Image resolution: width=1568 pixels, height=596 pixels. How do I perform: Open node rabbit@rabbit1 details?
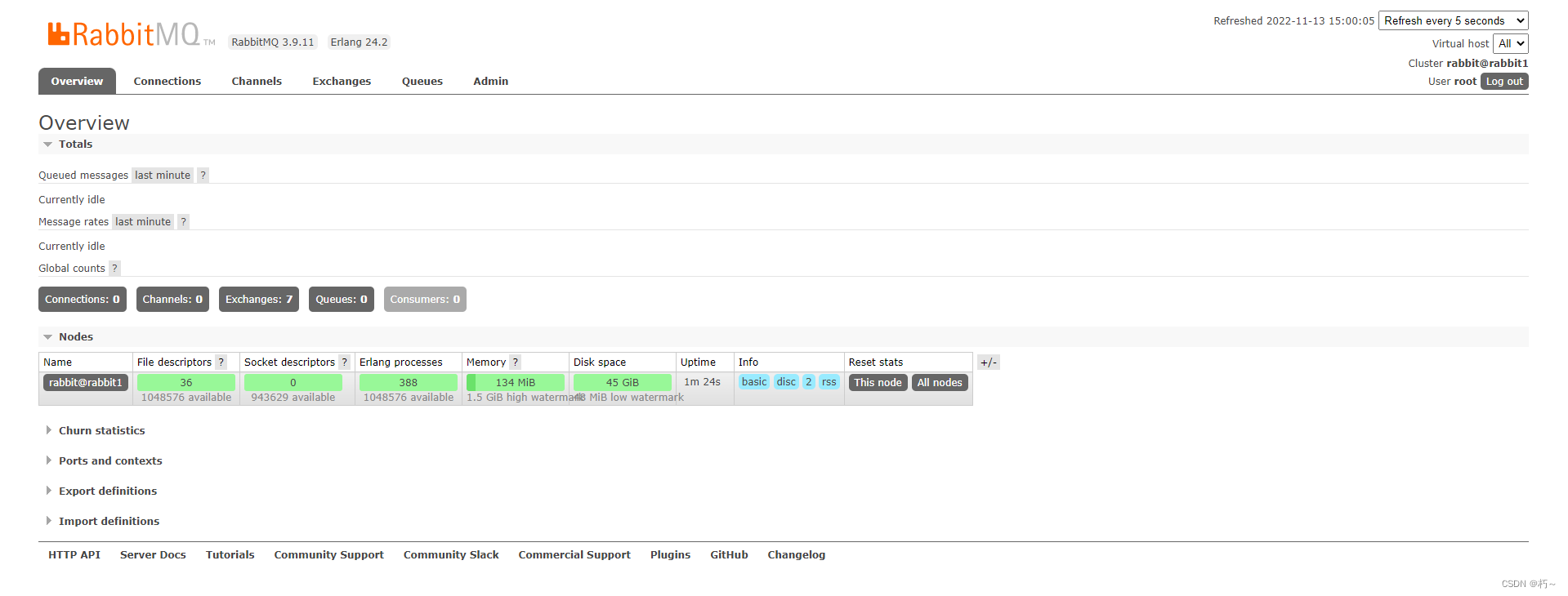[86, 382]
